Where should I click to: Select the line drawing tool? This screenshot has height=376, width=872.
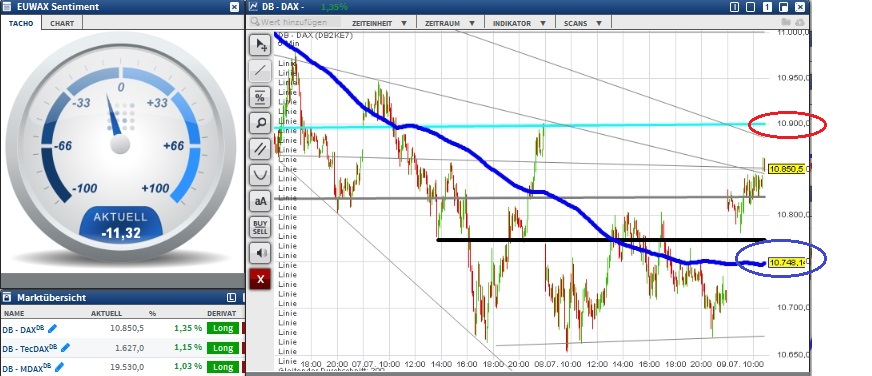(x=260, y=71)
